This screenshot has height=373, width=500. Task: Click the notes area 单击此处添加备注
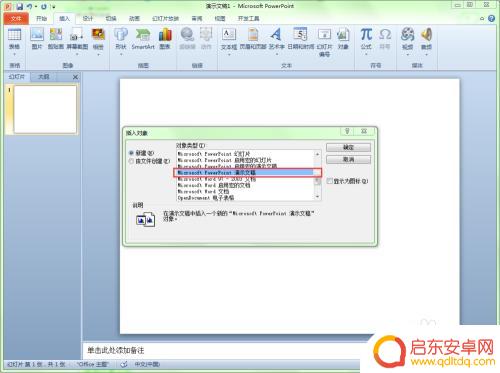point(115,350)
